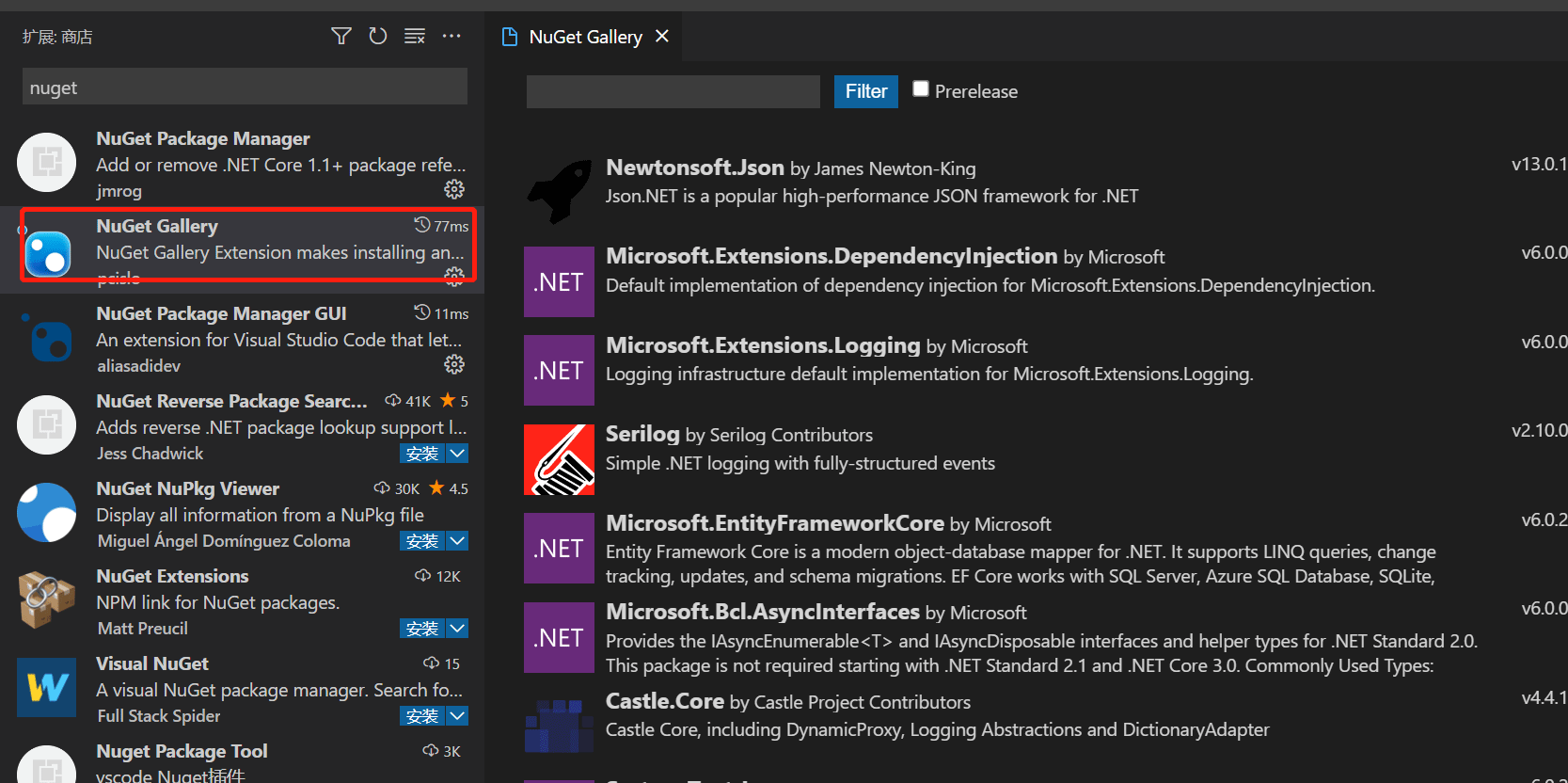The height and width of the screenshot is (783, 1568).
Task: Switch to the NuGet Gallery tab
Action: (586, 37)
